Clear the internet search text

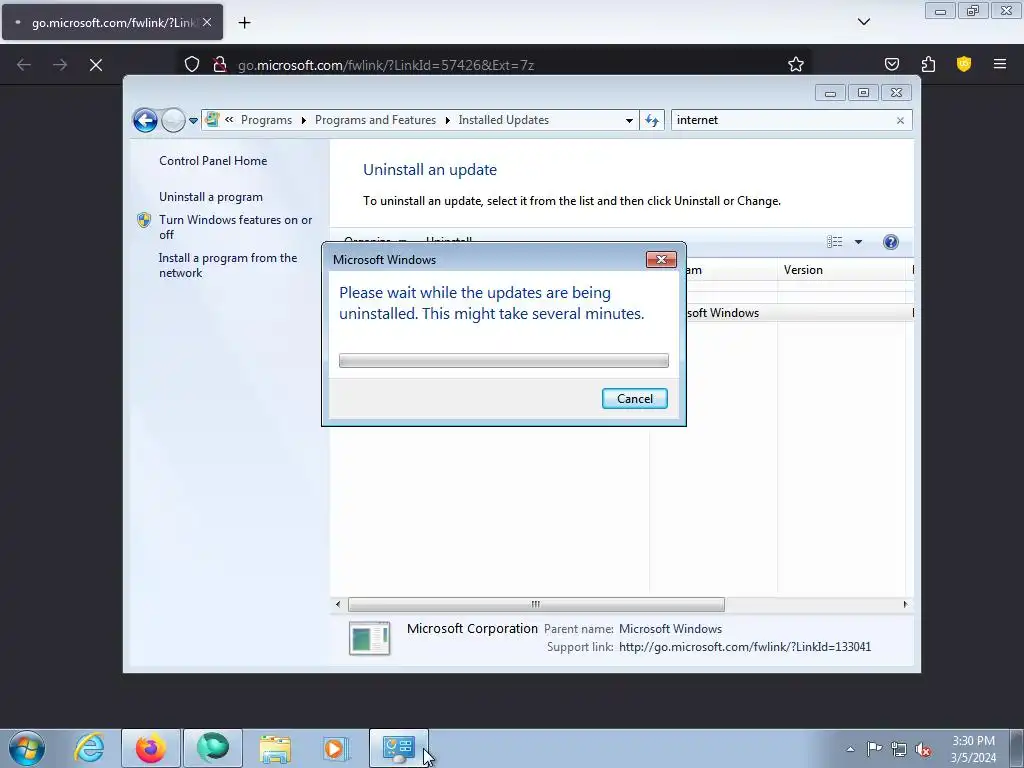(901, 120)
